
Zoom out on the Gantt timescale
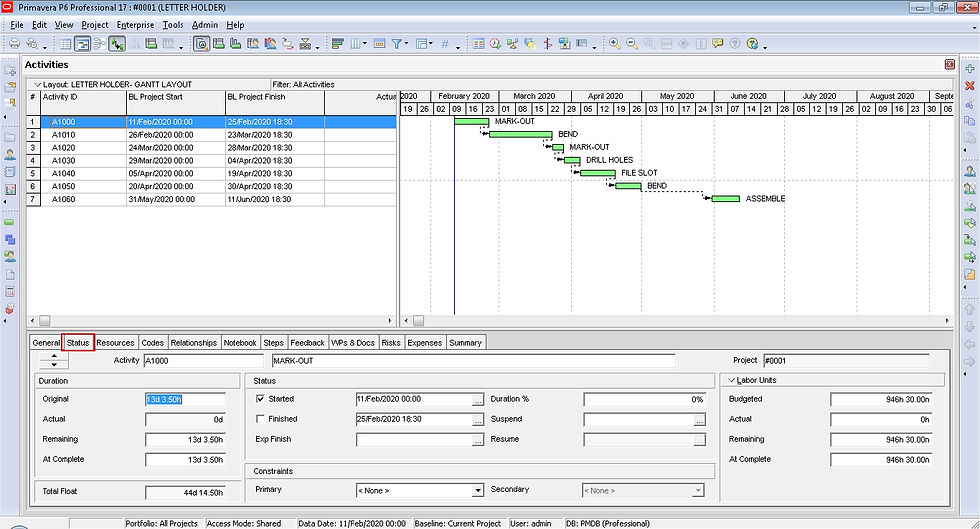pyautogui.click(x=632, y=44)
